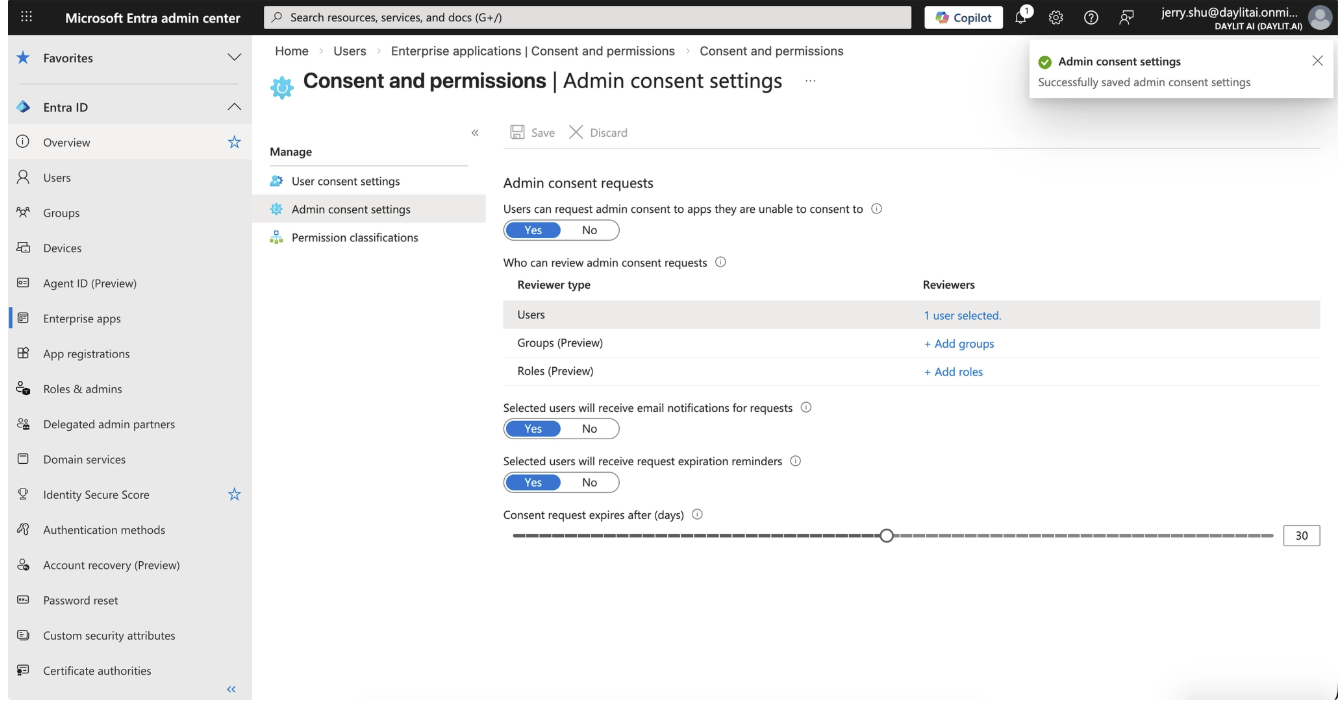This screenshot has width=1344, height=710.
Task: Open the account avatar picture
Action: (x=1321, y=18)
